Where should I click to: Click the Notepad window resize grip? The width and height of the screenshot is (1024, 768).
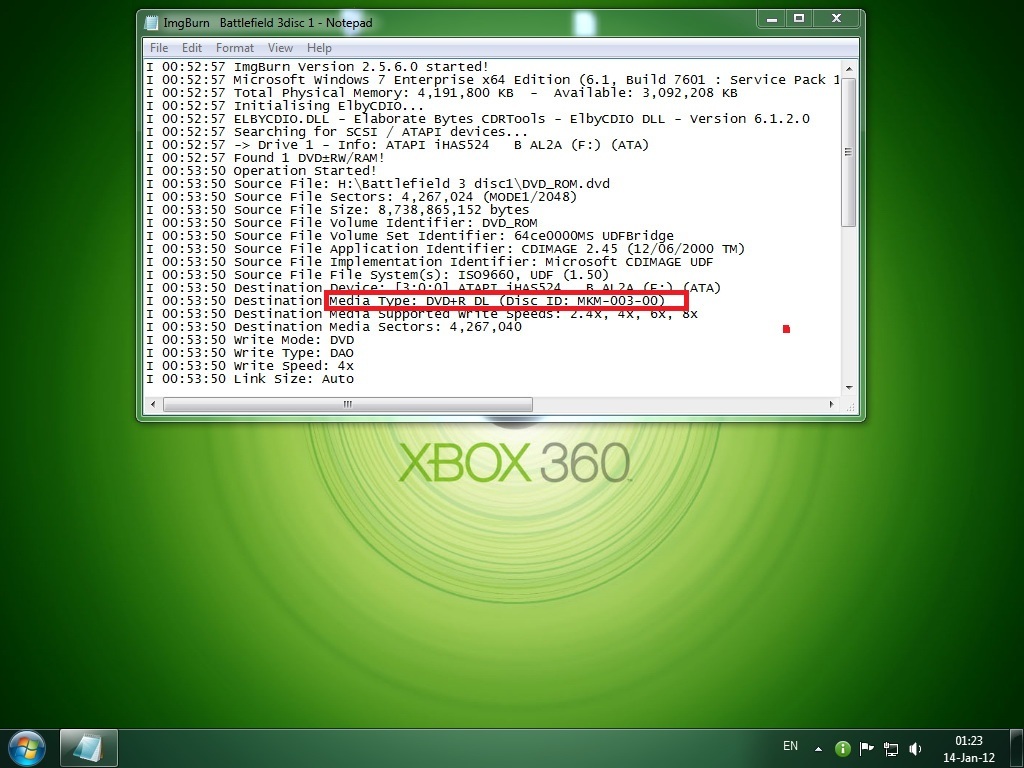point(850,407)
